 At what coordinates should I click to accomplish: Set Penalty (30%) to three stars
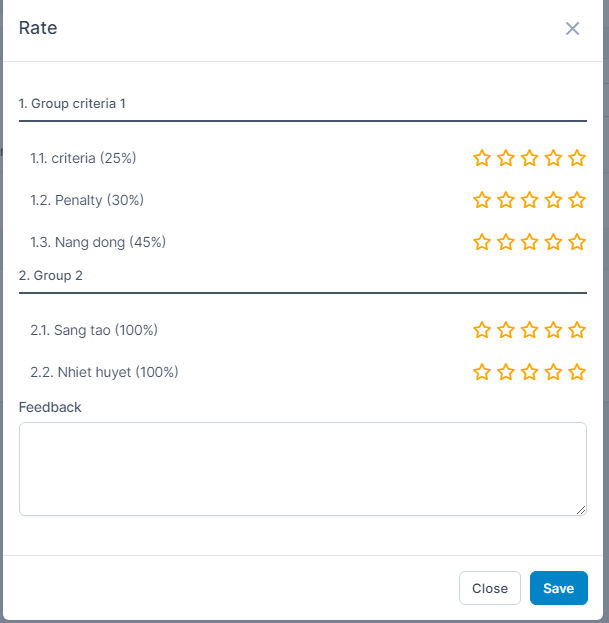tap(530, 200)
